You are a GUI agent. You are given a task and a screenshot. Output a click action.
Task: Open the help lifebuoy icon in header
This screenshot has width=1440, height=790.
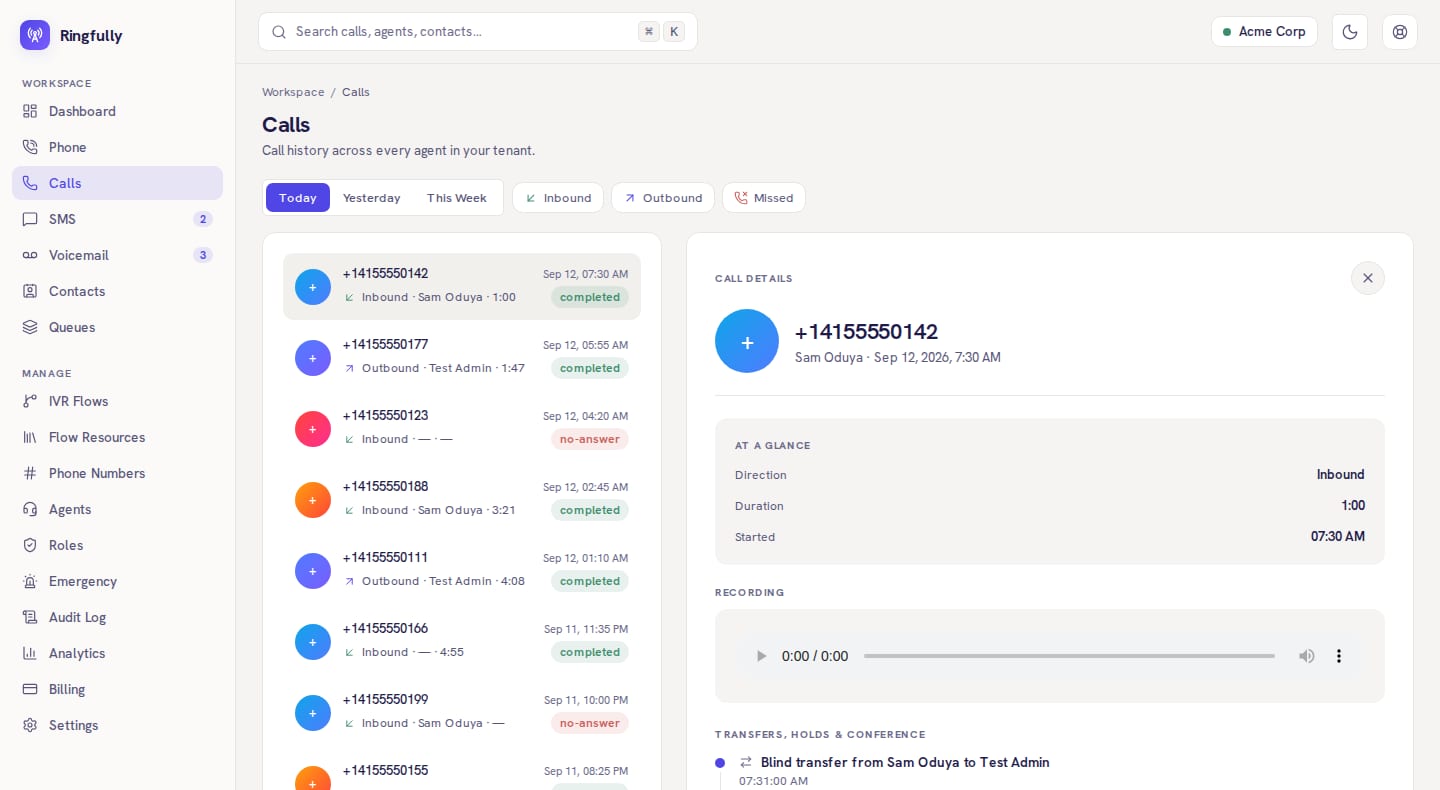point(1400,32)
